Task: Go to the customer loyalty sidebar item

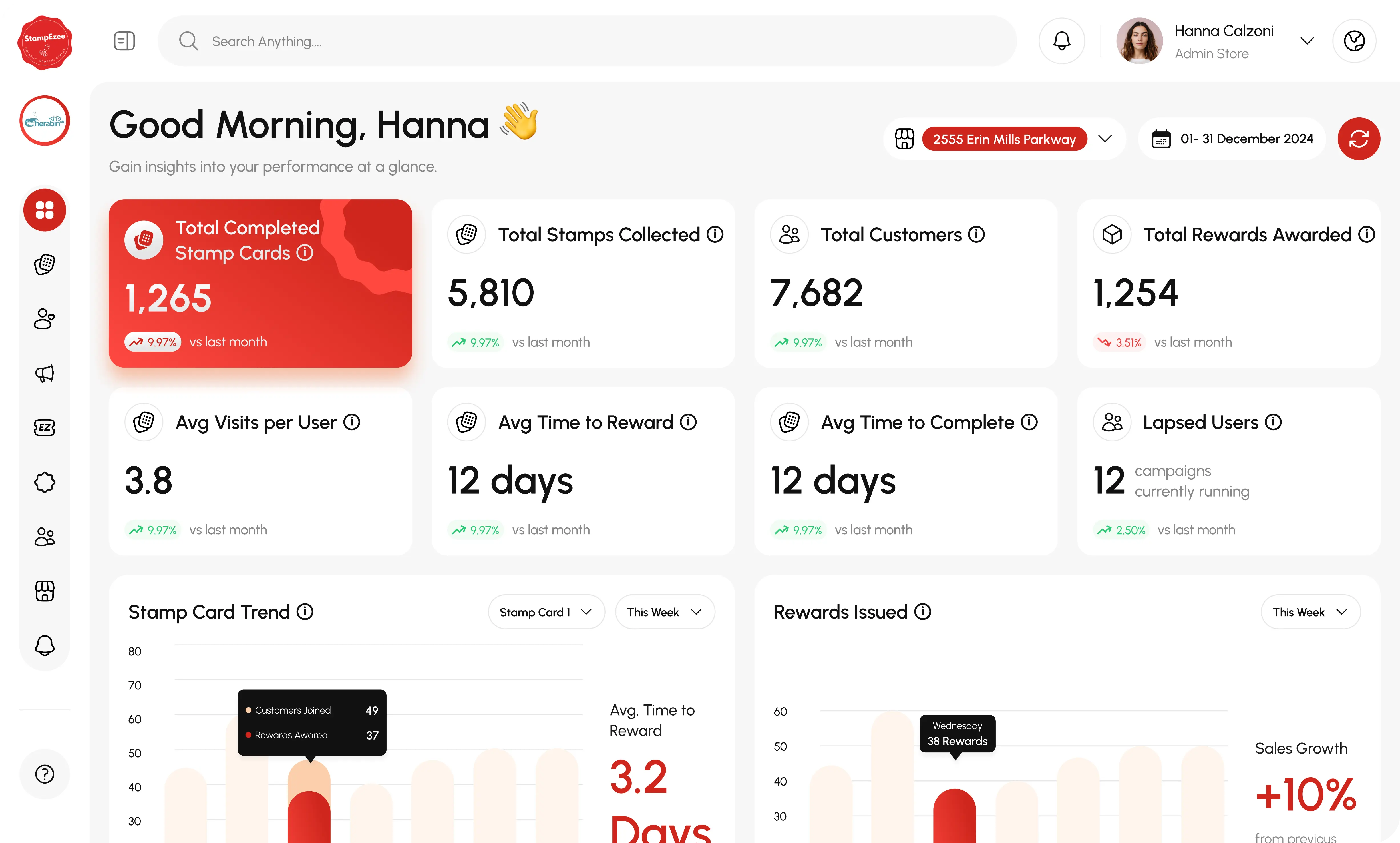Action: click(x=44, y=319)
